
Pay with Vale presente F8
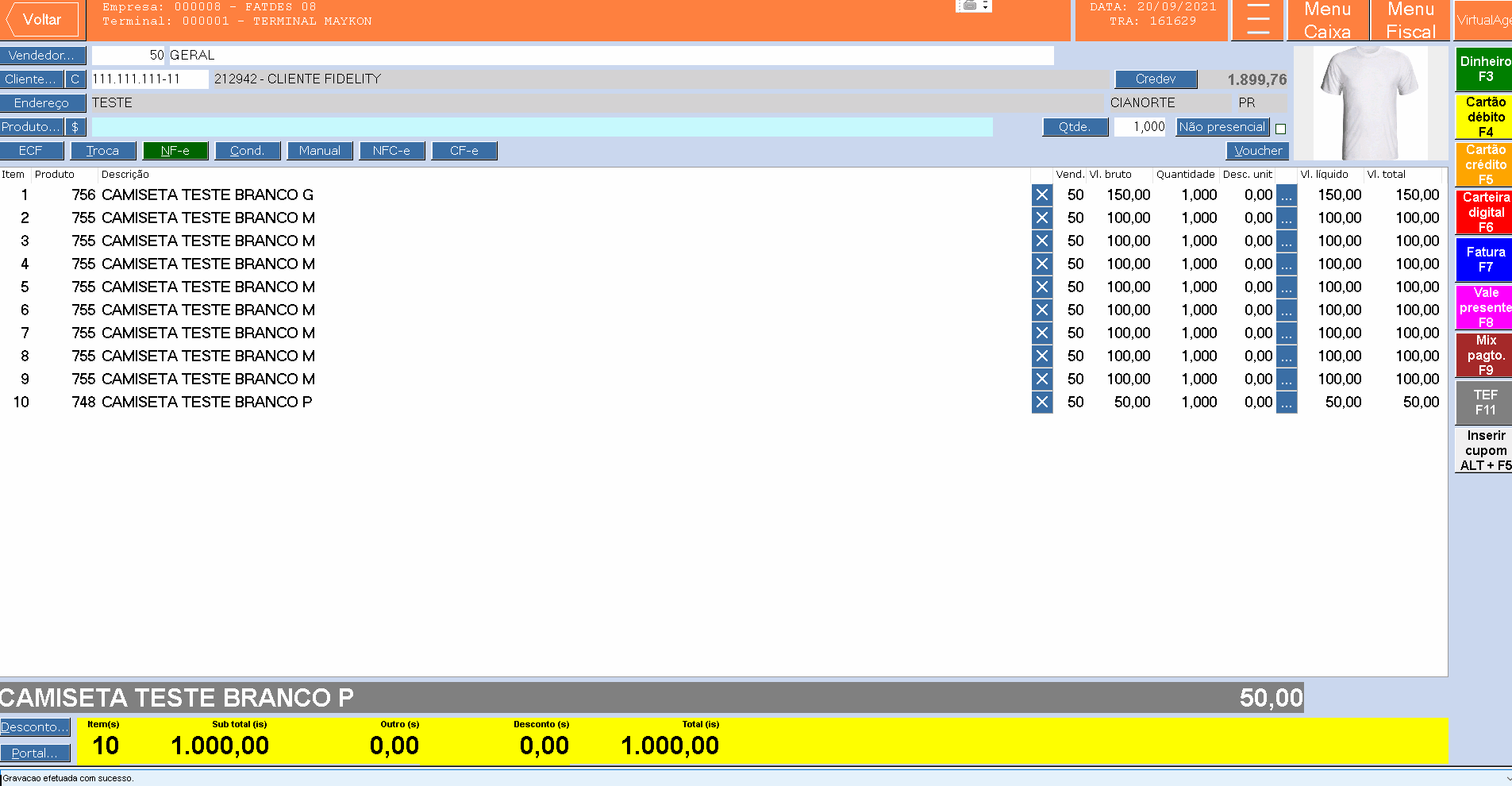click(1485, 307)
